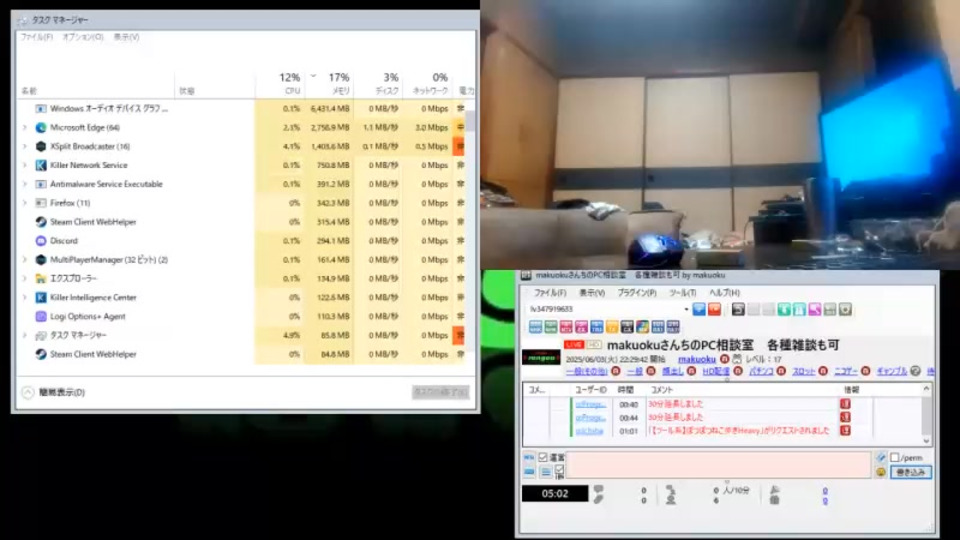Click the red info icon on the 01:01 comment
960x540 pixels.
(846, 430)
